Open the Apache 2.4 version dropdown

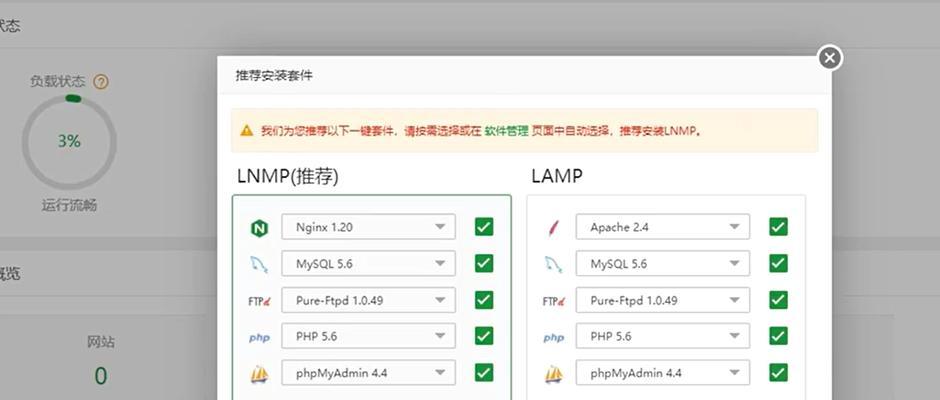click(662, 227)
